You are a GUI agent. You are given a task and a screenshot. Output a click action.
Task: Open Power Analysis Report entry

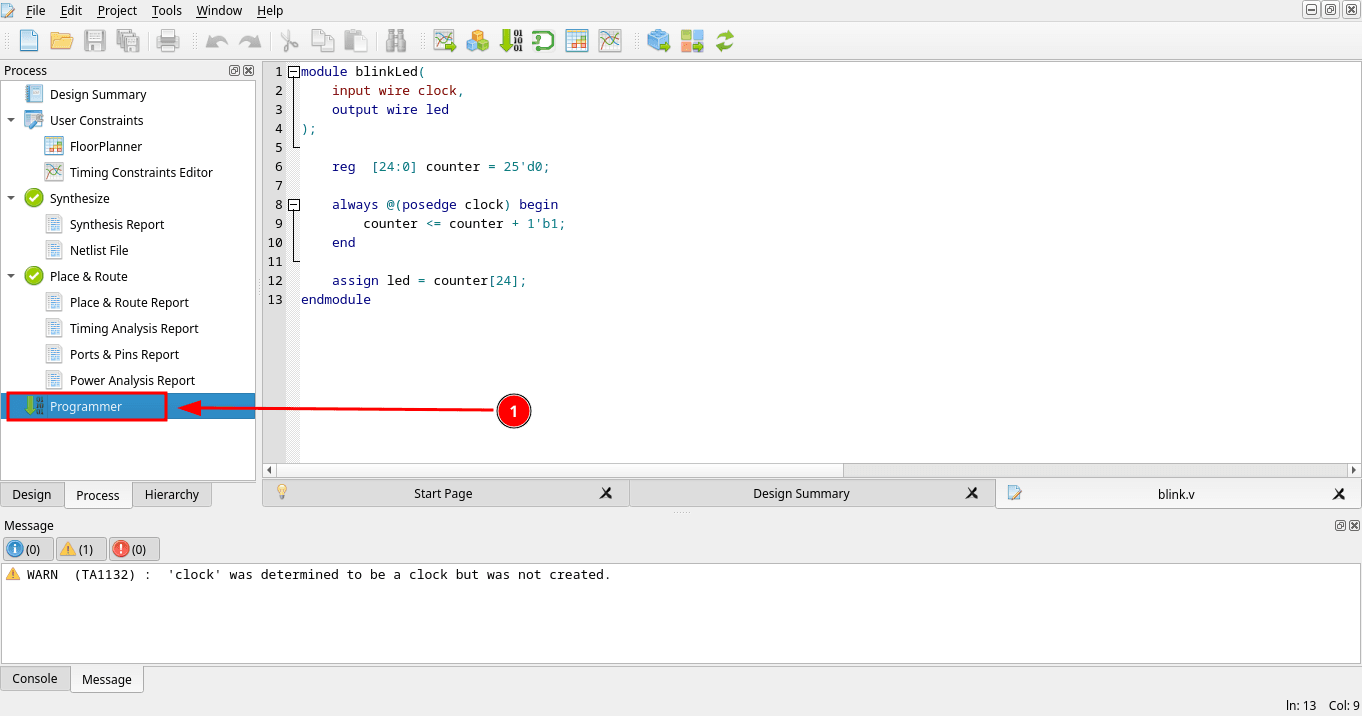click(132, 380)
